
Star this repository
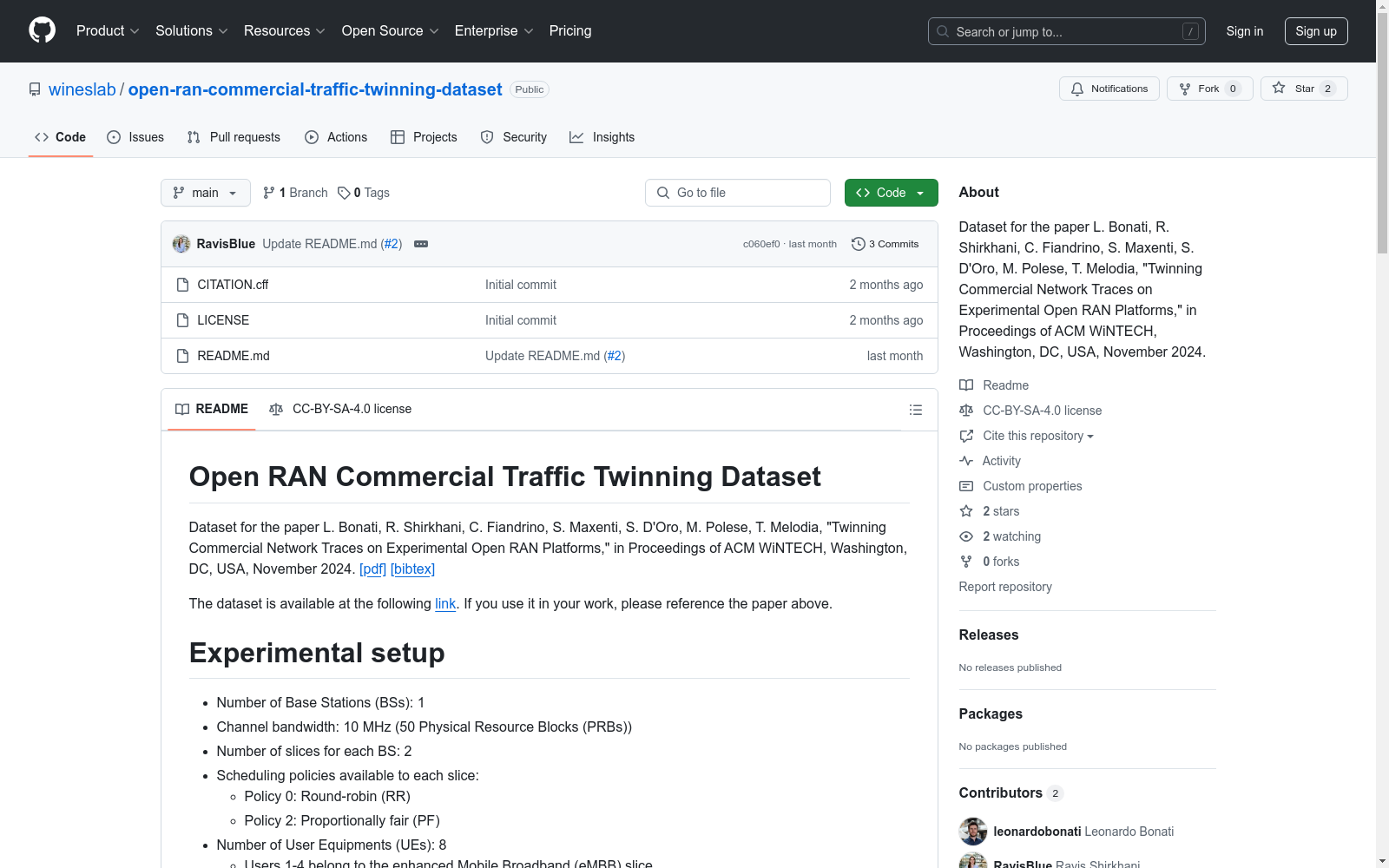click(1304, 89)
